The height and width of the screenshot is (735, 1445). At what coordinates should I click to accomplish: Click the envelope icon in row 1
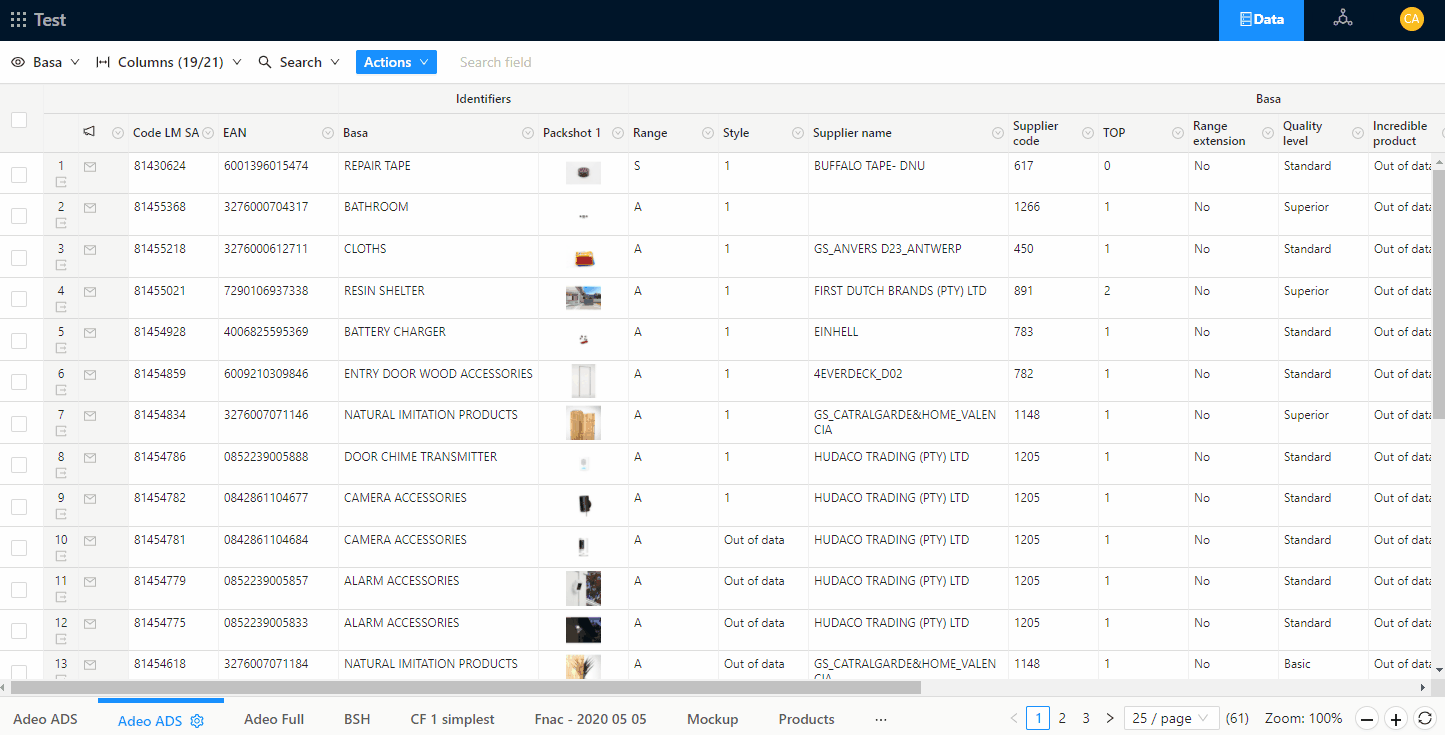pos(90,167)
